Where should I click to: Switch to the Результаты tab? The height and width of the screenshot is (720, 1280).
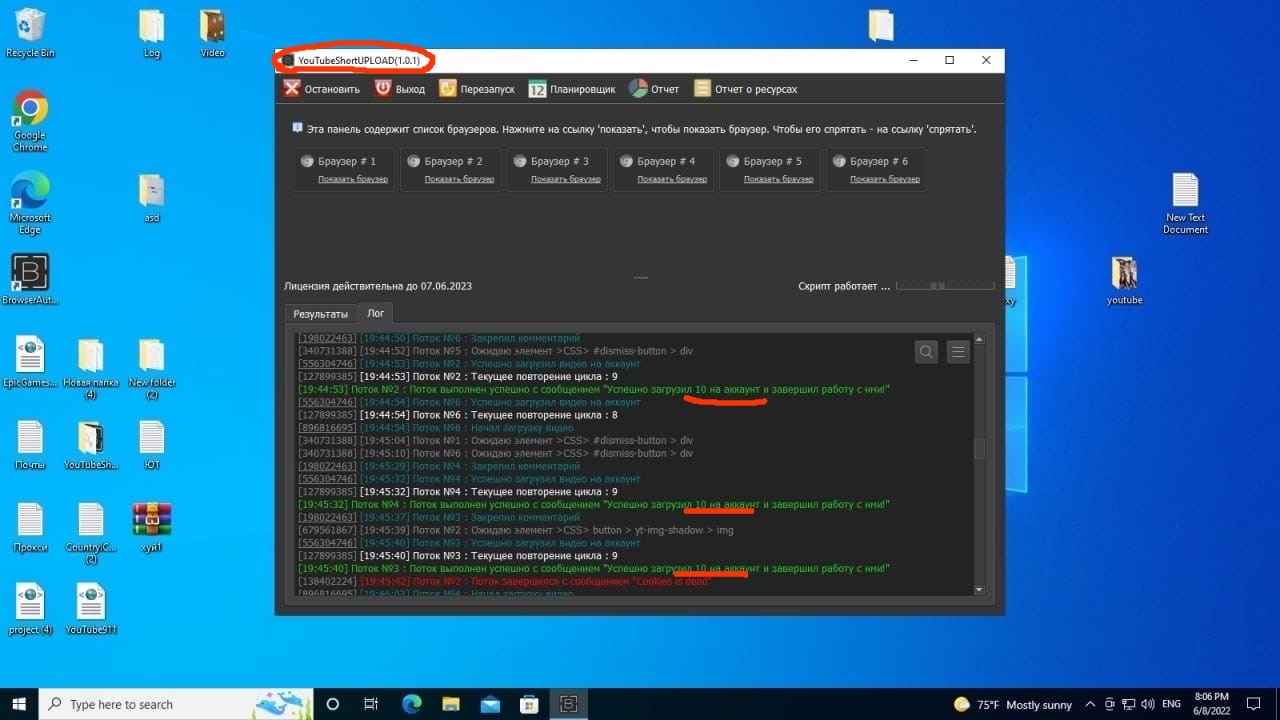(320, 314)
